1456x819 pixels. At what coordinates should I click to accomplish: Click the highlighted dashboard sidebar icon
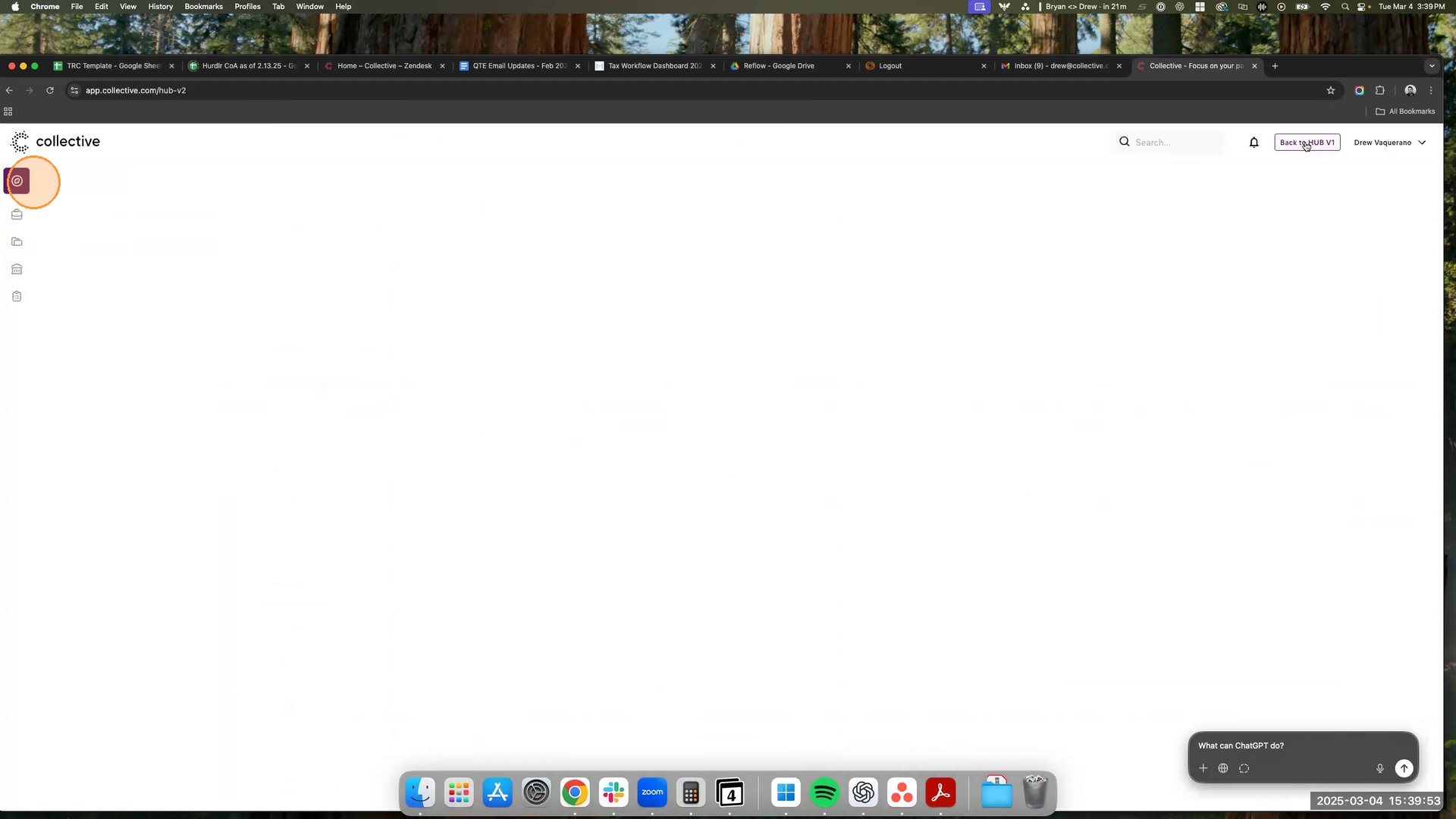click(x=17, y=181)
